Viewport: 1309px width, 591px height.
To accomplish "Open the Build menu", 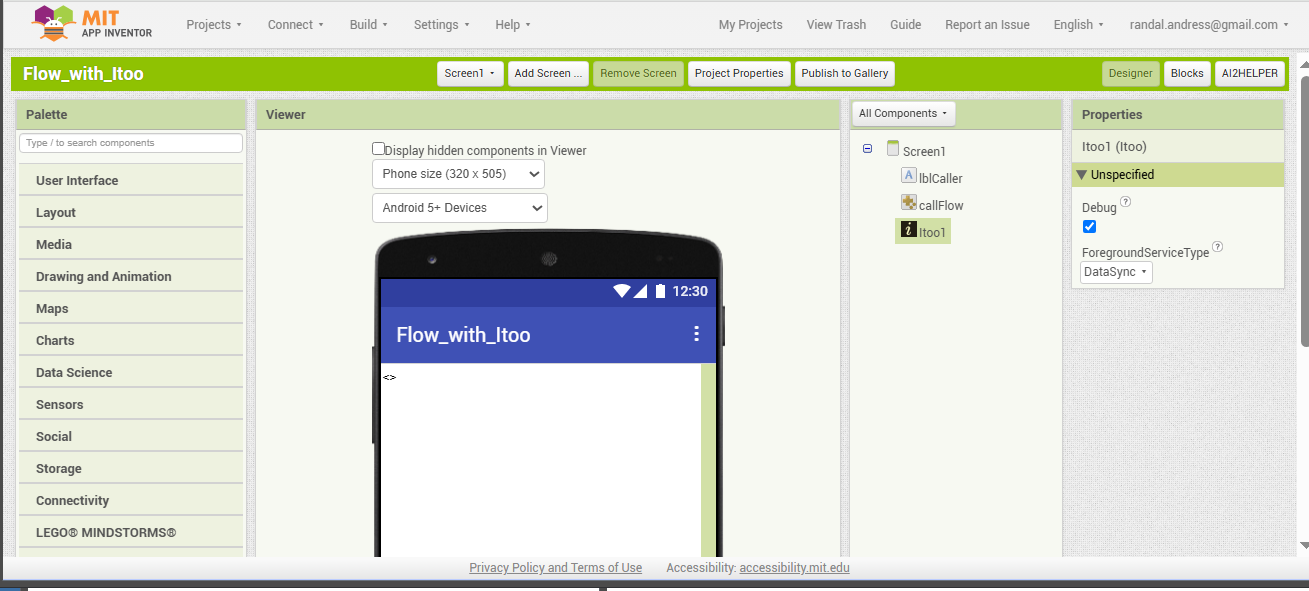I will coord(369,25).
